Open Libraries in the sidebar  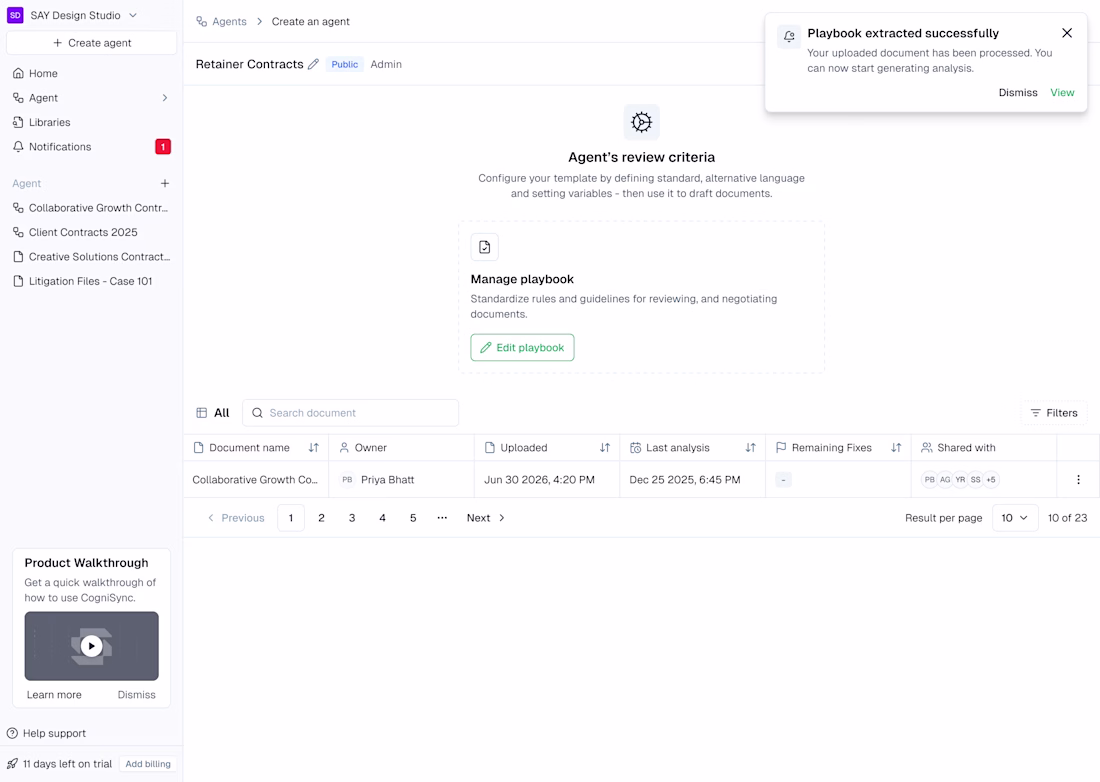tap(50, 122)
